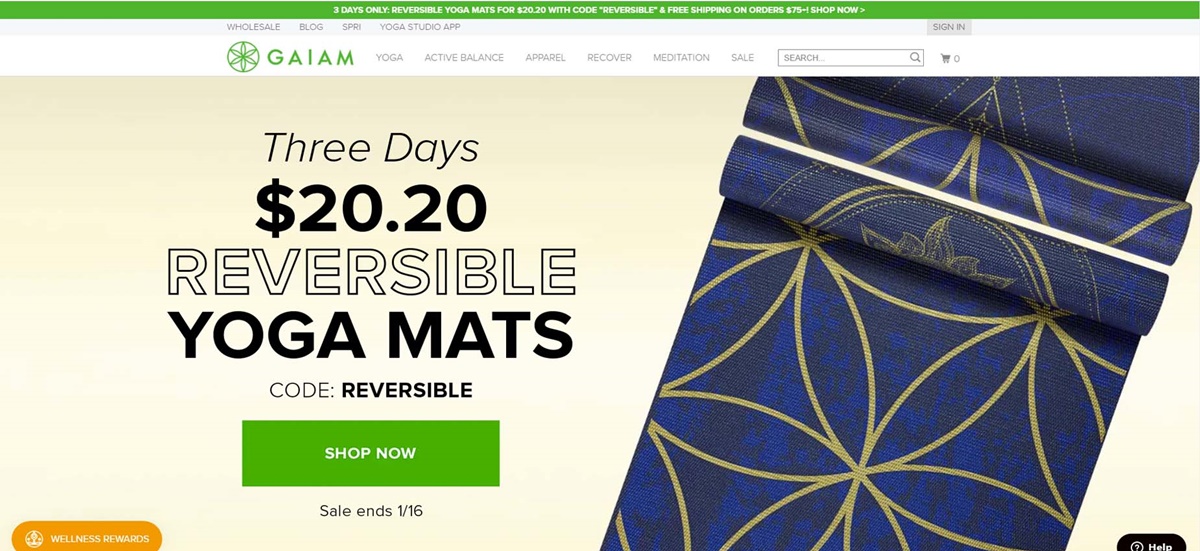Image resolution: width=1200 pixels, height=551 pixels.
Task: Open the Yoga Studio App link
Action: pyautogui.click(x=420, y=27)
